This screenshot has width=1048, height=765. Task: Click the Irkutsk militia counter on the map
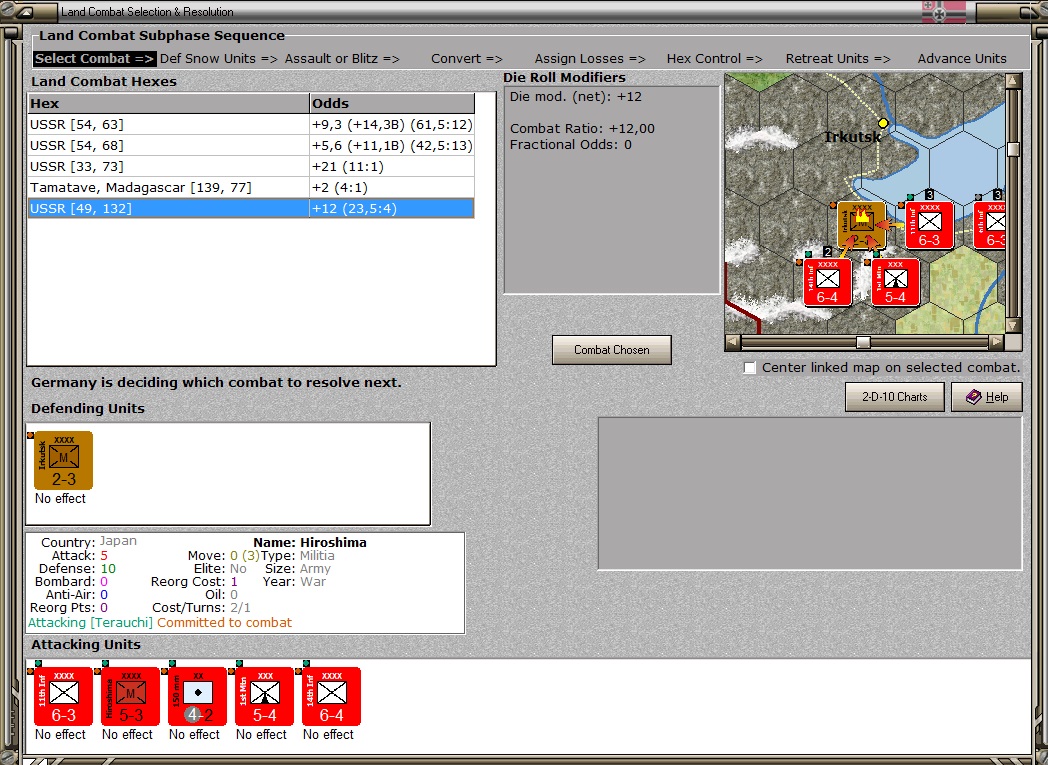point(862,225)
